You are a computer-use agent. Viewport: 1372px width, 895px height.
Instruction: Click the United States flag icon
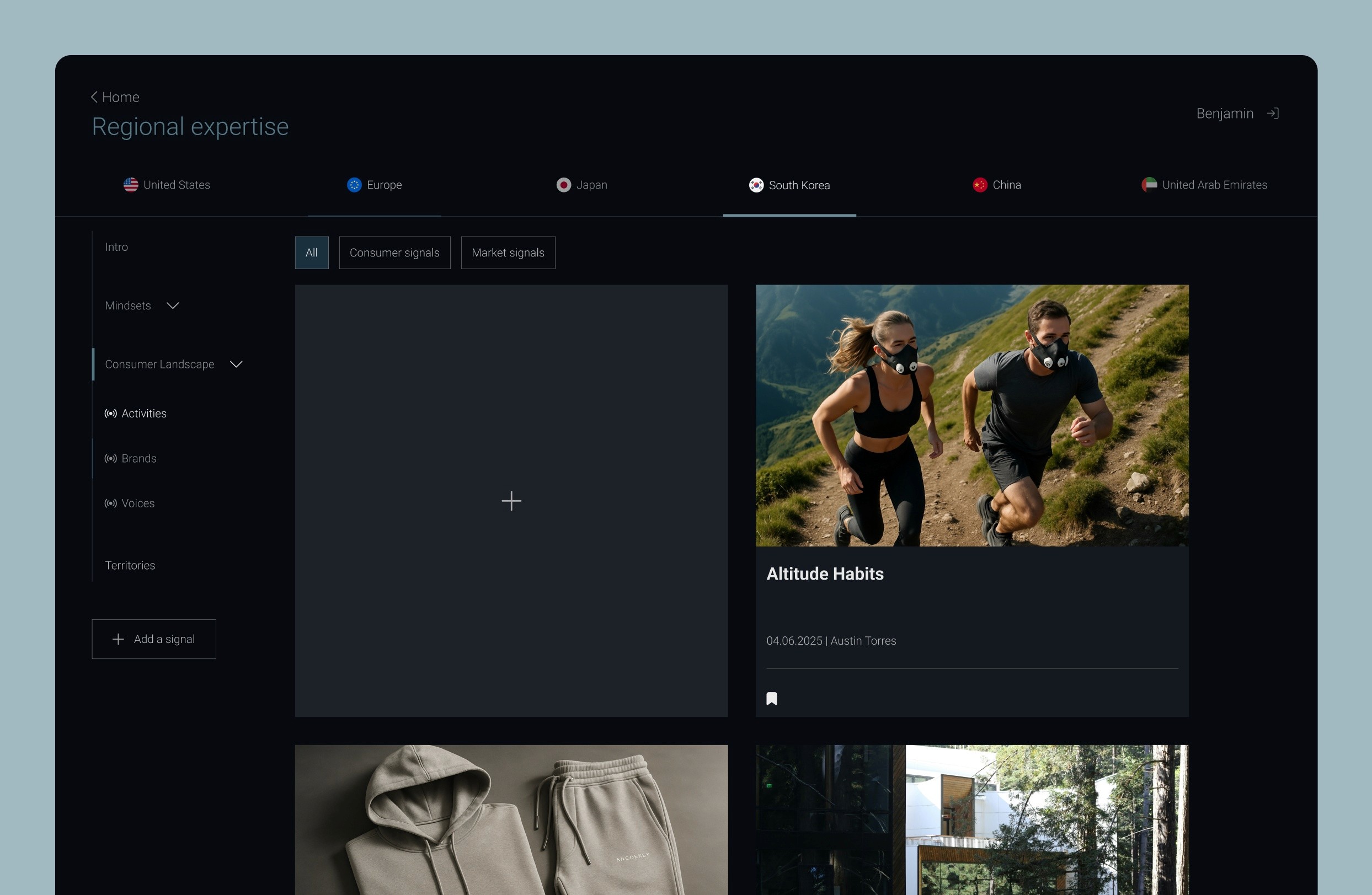pos(131,185)
